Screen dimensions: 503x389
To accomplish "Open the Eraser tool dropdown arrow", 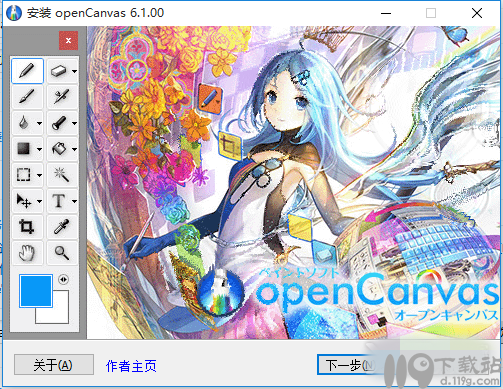I will click(x=75, y=71).
